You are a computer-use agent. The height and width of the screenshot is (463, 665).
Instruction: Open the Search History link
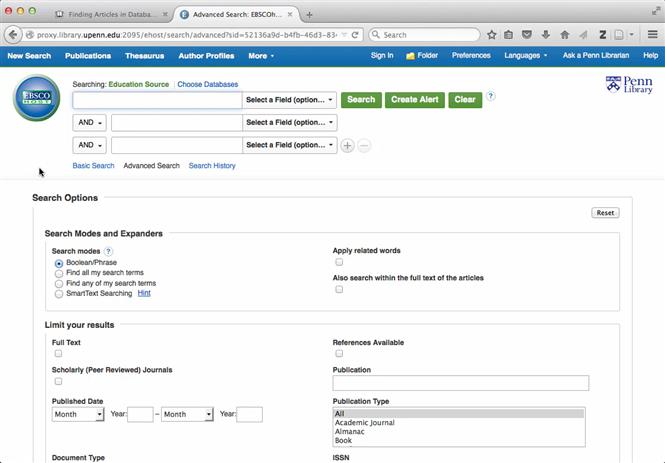tap(212, 166)
